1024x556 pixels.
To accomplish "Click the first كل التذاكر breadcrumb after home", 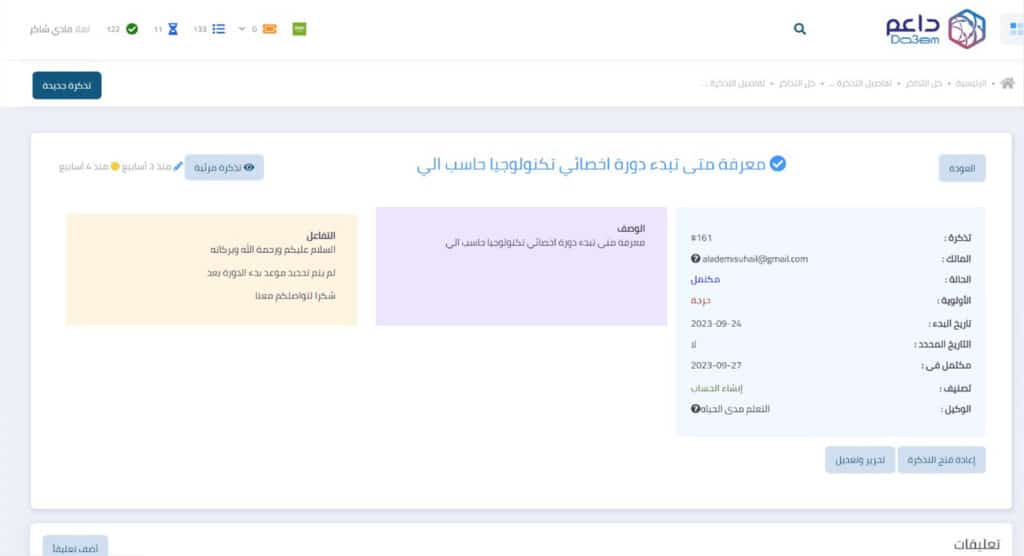I will pos(923,84).
